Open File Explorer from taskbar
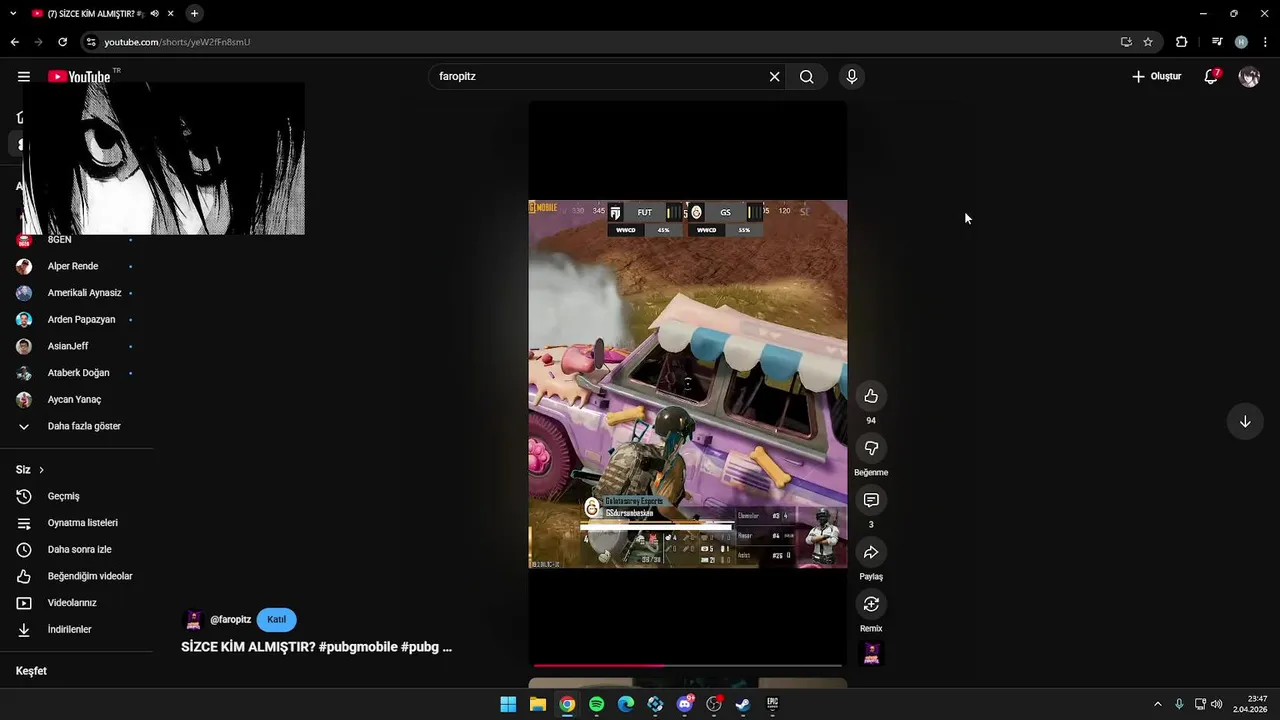 point(538,704)
